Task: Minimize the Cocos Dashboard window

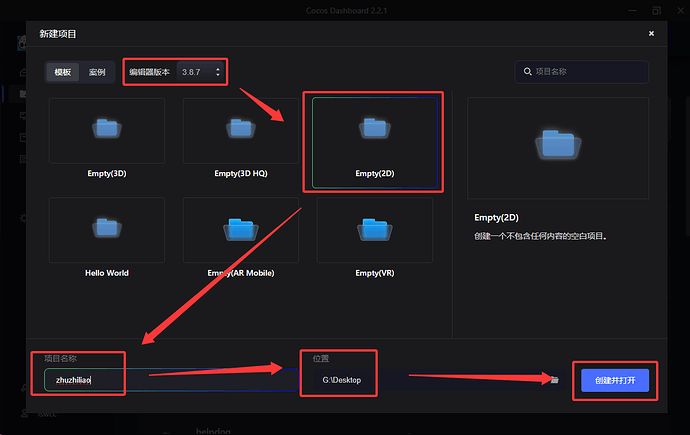Action: tap(632, 11)
